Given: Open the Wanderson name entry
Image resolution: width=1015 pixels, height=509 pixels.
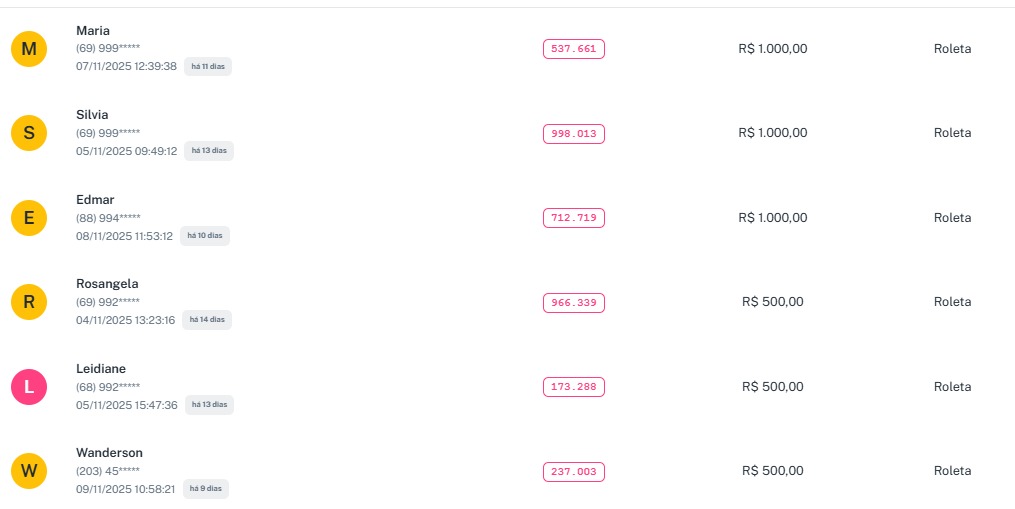Looking at the screenshot, I should click(109, 453).
